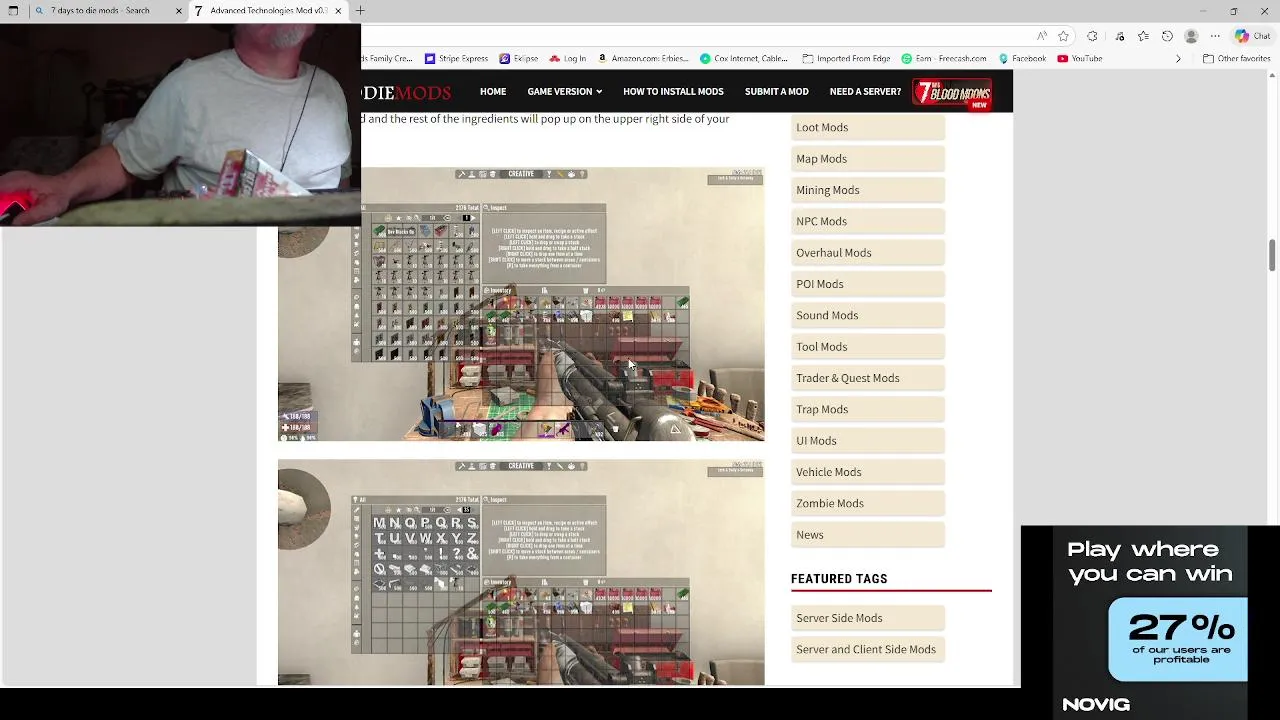The image size is (1280, 720).
Task: Open the first creative menu screenshot thumbnail
Action: 521,304
